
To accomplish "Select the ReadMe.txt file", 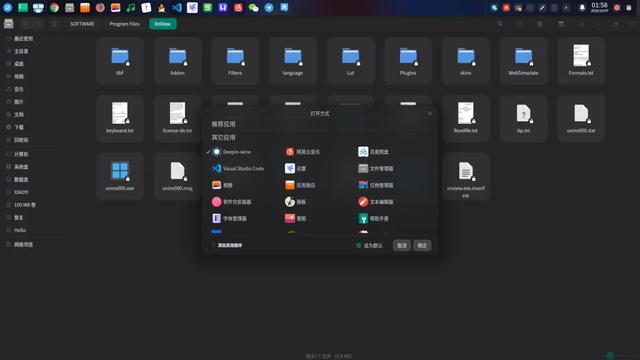I will click(x=466, y=119).
